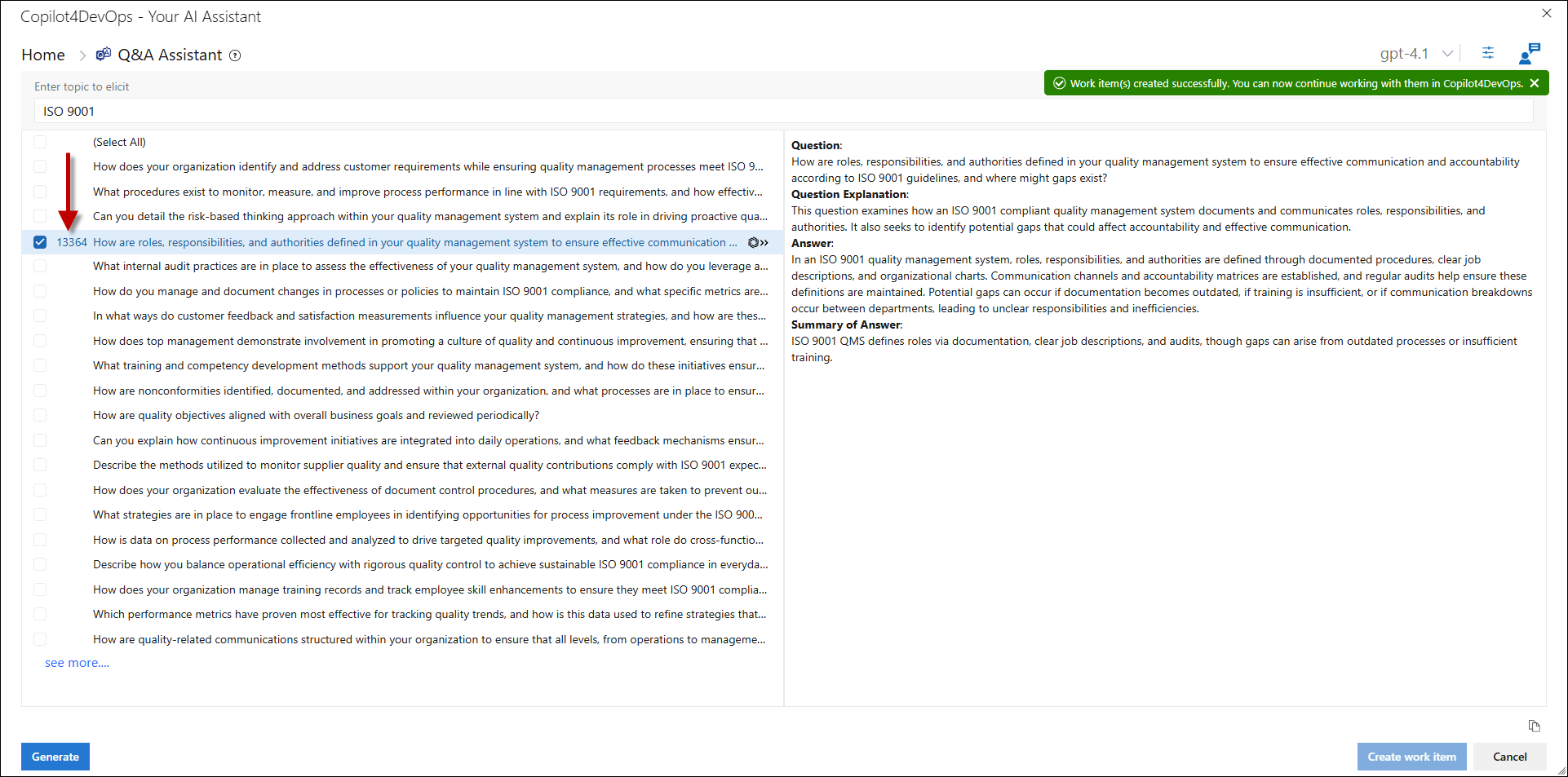The width and height of the screenshot is (1568, 777).
Task: Tick the internal audit practices question checkbox
Action: tap(40, 267)
